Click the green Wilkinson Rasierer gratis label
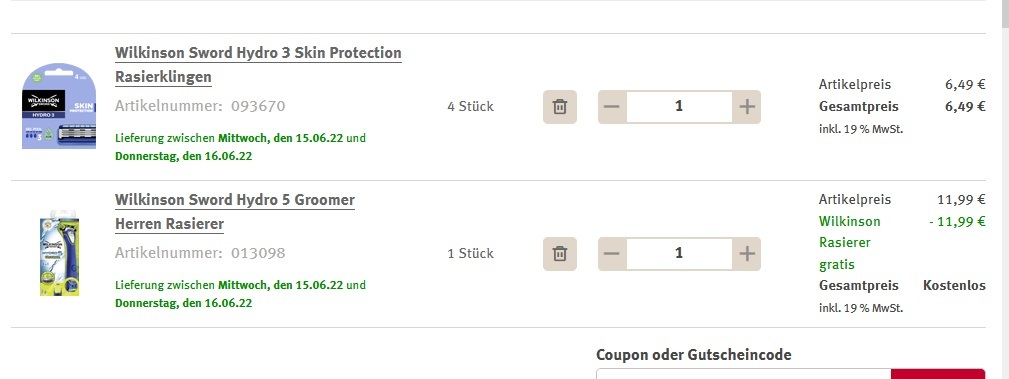Screen dimensions: 1009x379 (849, 243)
